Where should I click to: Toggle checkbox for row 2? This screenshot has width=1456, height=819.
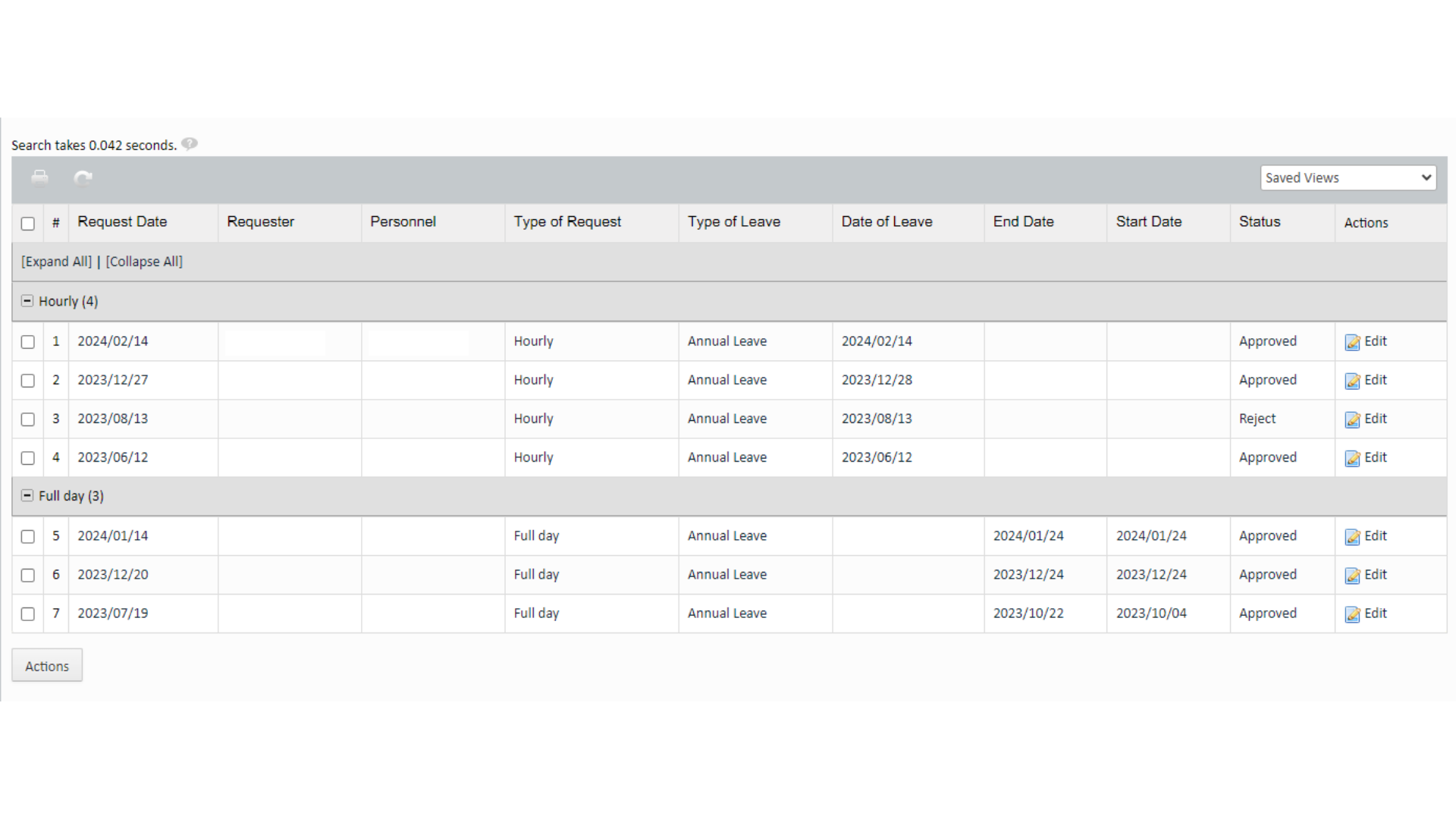tap(27, 380)
